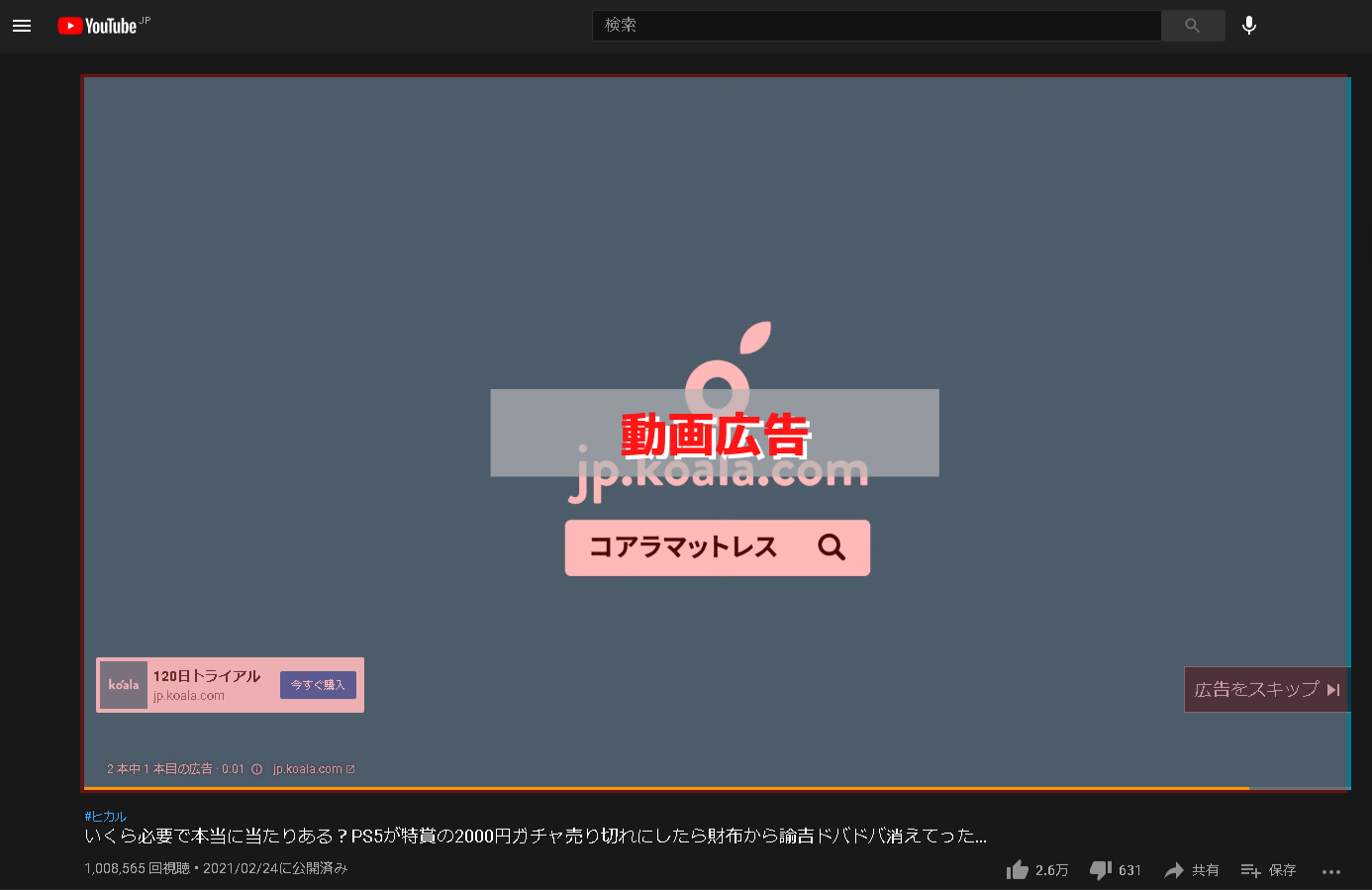Start voice search with microphone
The height and width of the screenshot is (890, 1372).
(x=1249, y=26)
